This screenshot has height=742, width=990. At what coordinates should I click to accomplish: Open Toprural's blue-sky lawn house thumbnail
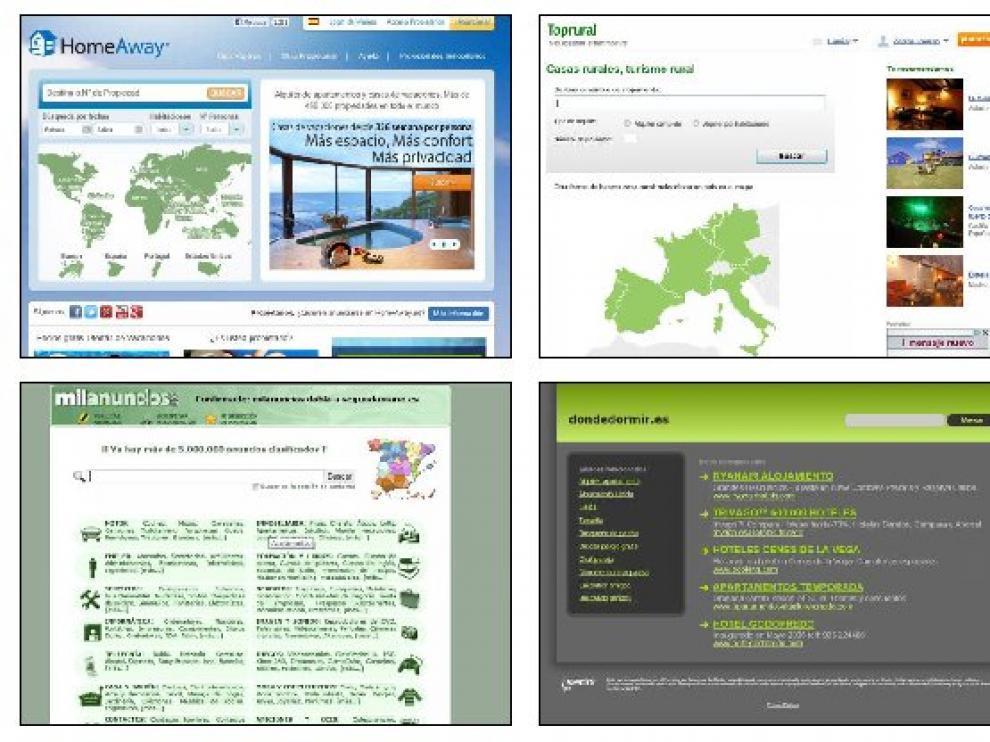coord(924,163)
